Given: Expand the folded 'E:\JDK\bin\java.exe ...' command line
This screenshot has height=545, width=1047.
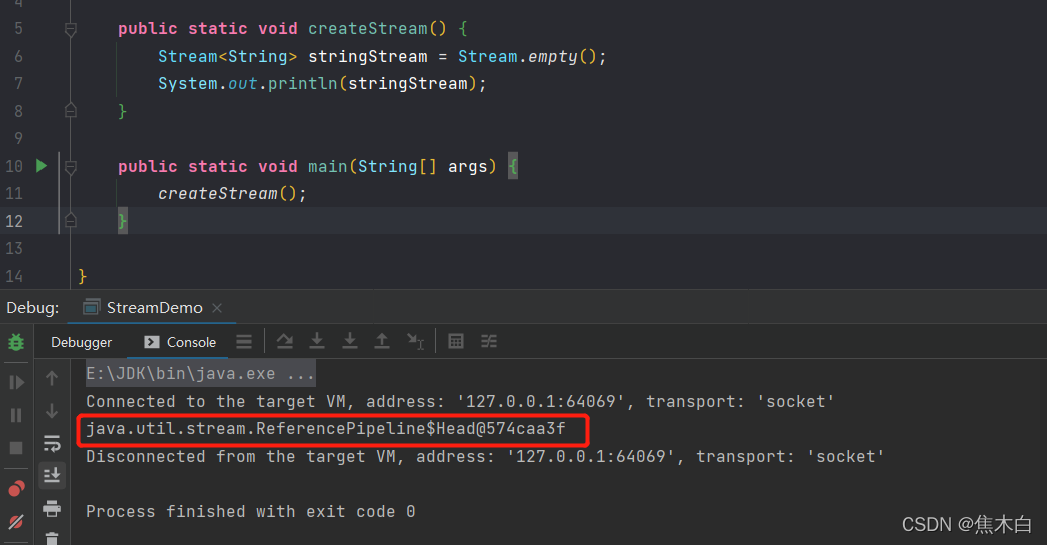Looking at the screenshot, I should coord(200,373).
